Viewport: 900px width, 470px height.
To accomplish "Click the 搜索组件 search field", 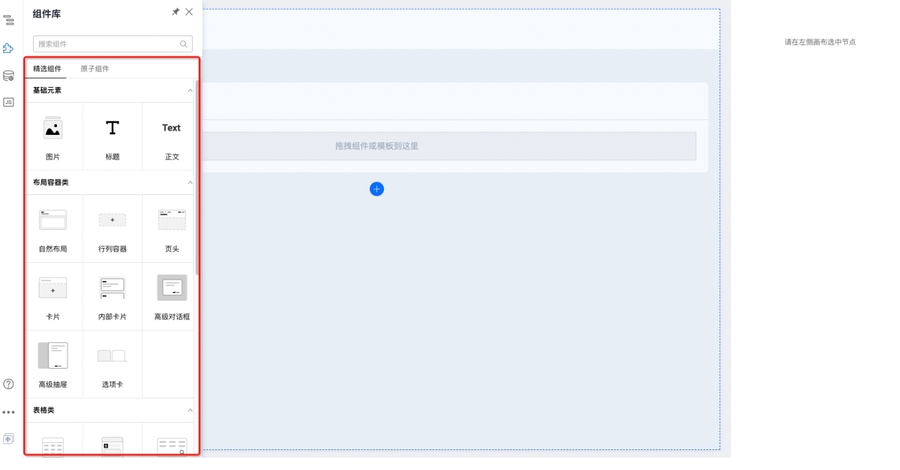I will (107, 44).
